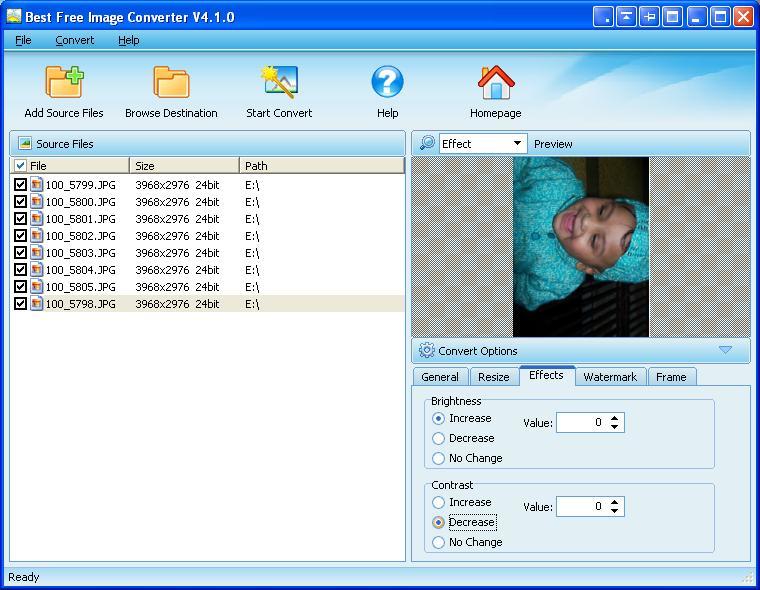The width and height of the screenshot is (760, 590).
Task: Sort by the File column header
Action: coord(70,165)
